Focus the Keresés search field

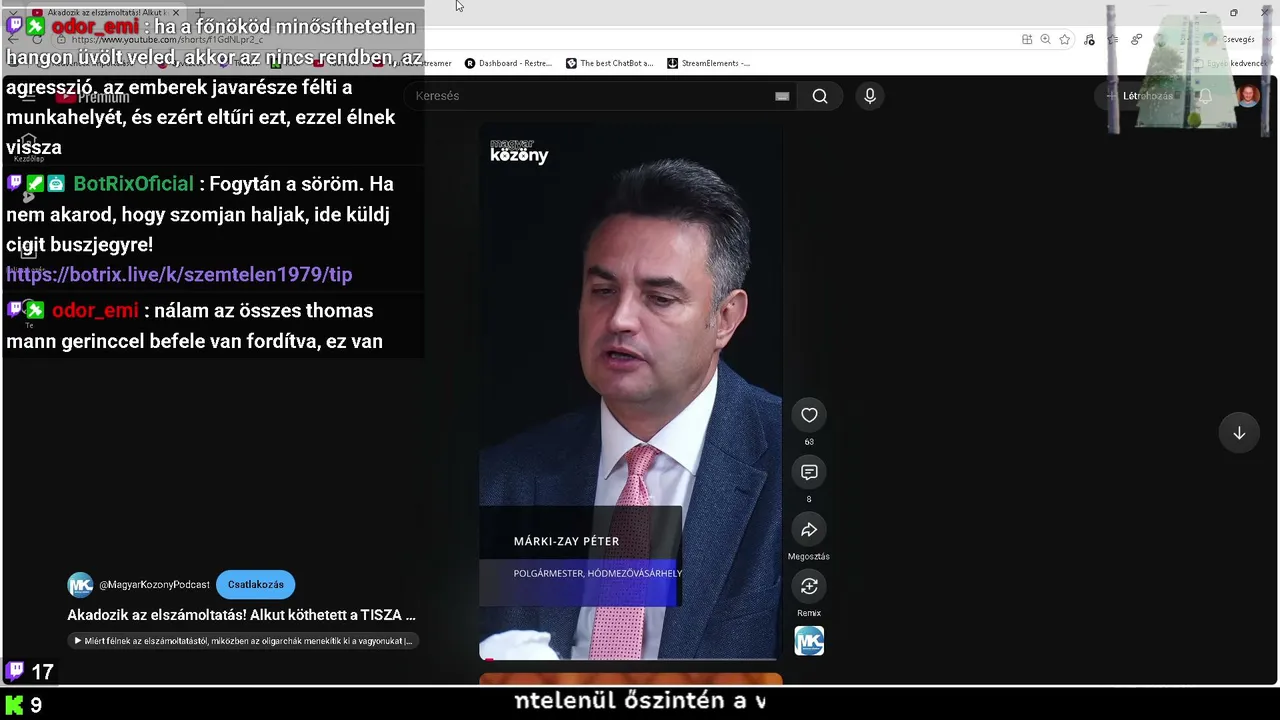[x=600, y=96]
